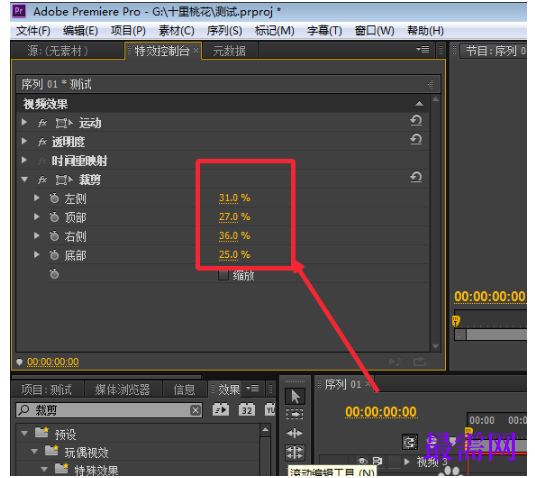This screenshot has width=535, height=478.
Task: Open the 项目(P) menu
Action: (x=128, y=31)
